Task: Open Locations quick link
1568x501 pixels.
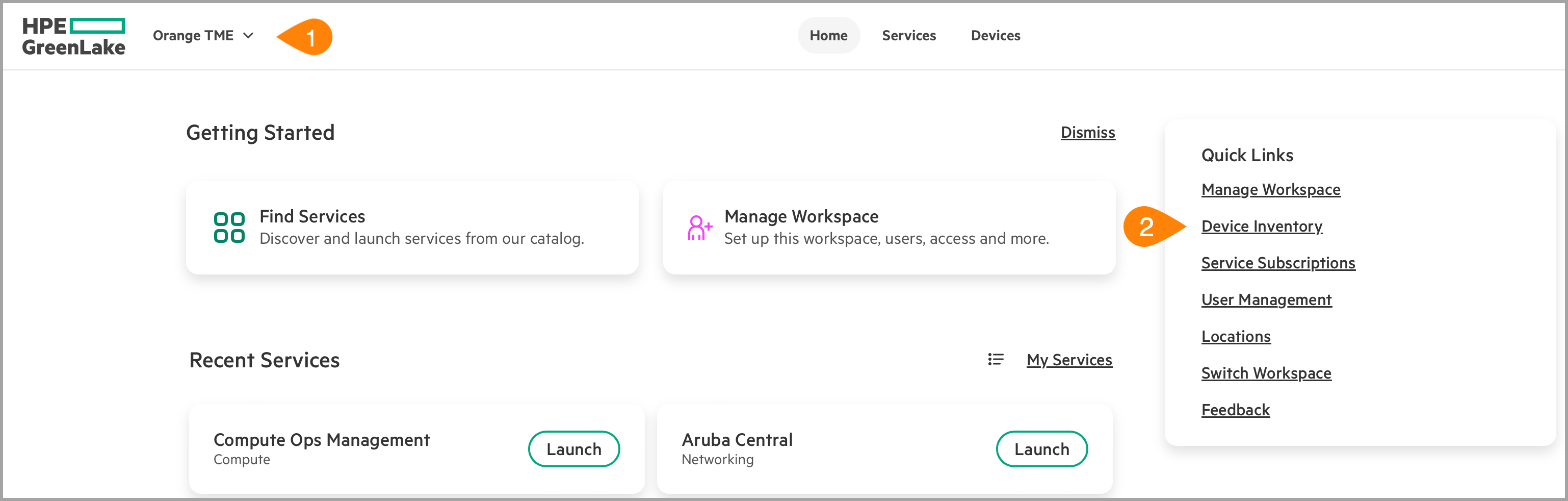Action: pos(1236,336)
